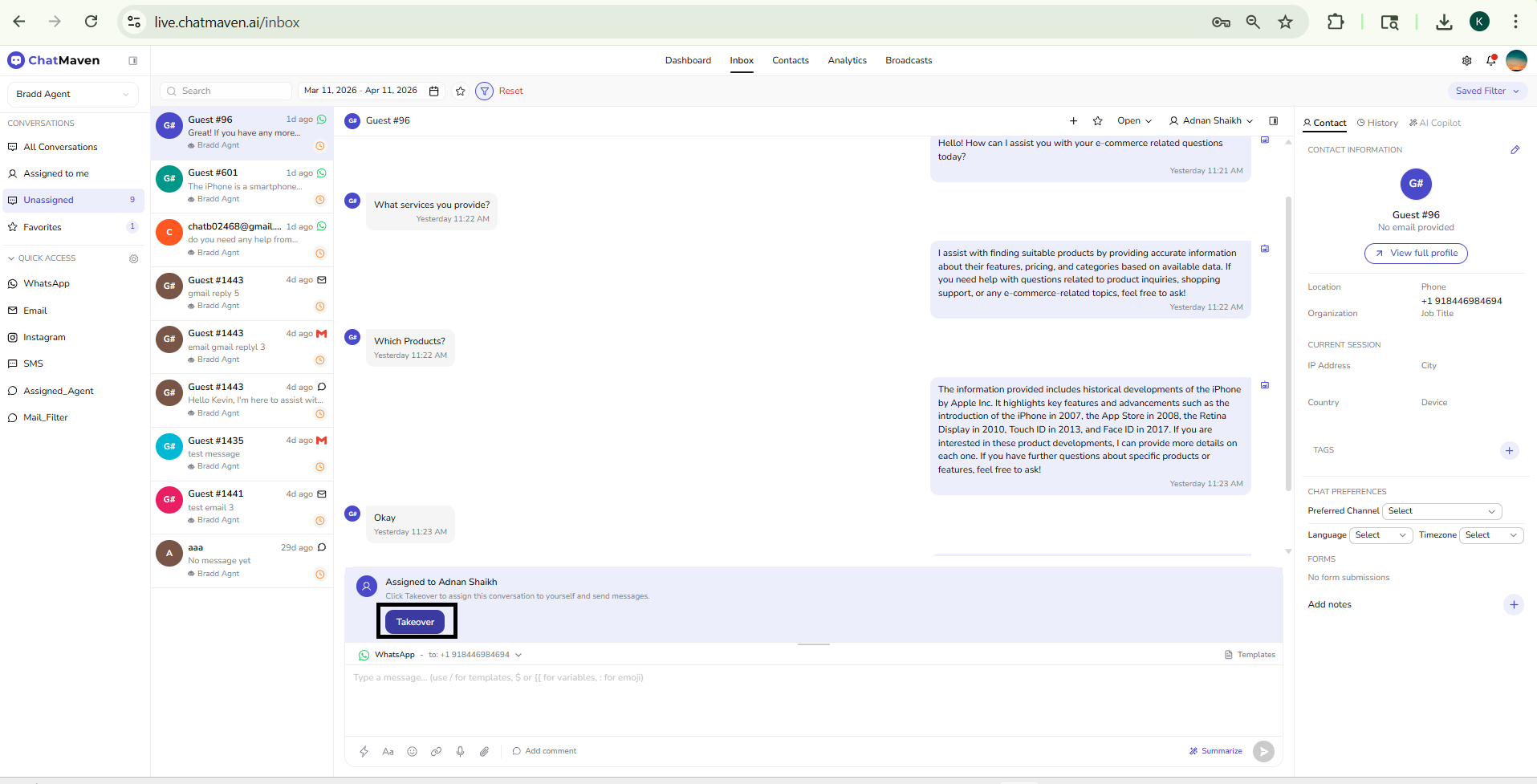Image resolution: width=1537 pixels, height=784 pixels.
Task: Collapse the sidebar beside the ChatMaven logo
Action: pyautogui.click(x=133, y=60)
